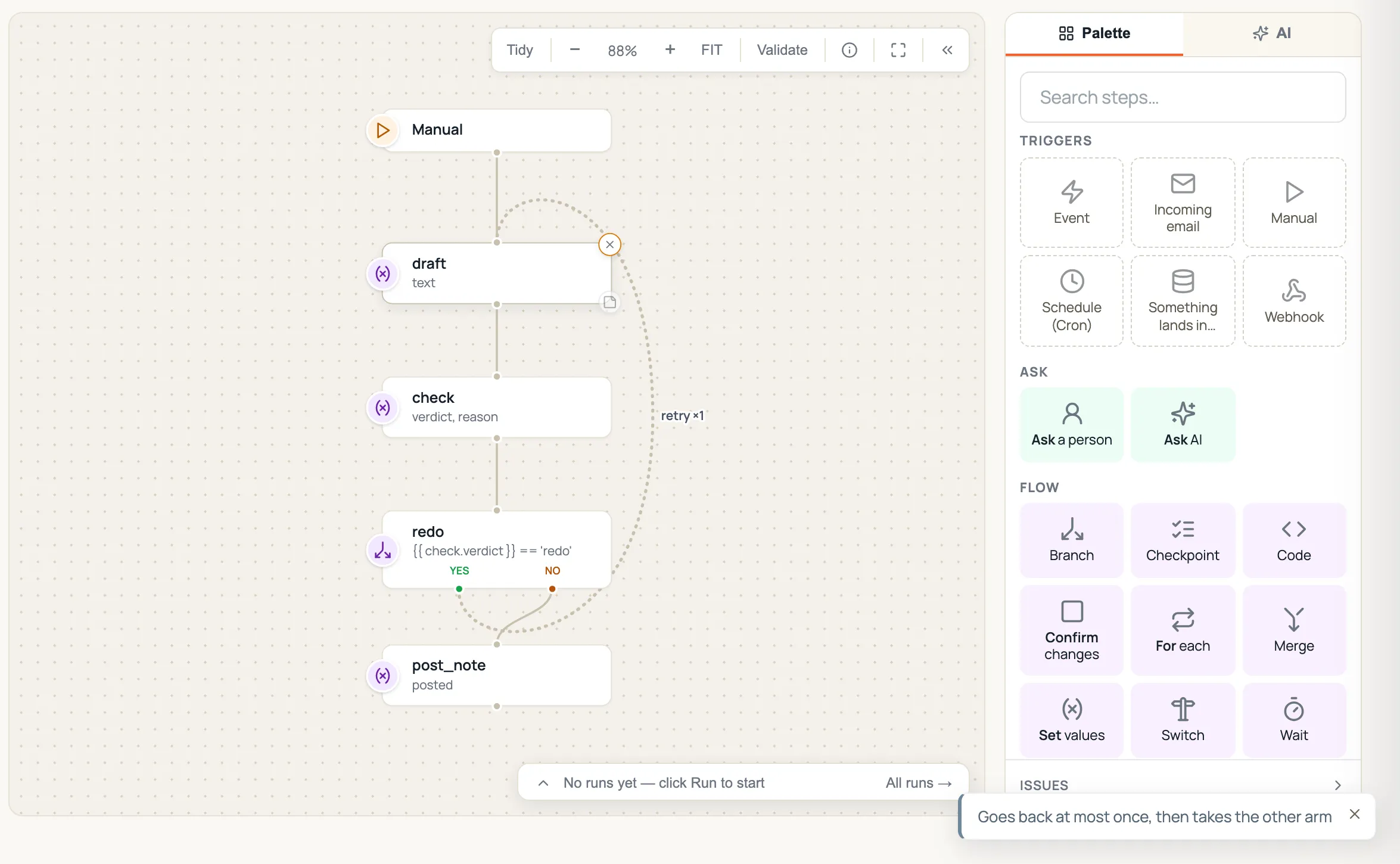Add a Merge step

[1294, 630]
